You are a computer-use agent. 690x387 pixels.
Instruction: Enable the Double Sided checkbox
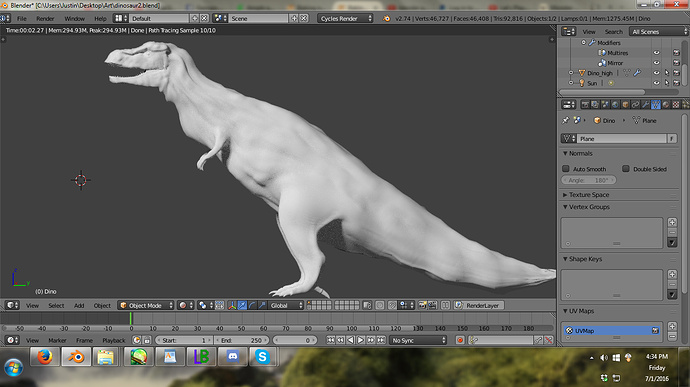tap(625, 169)
